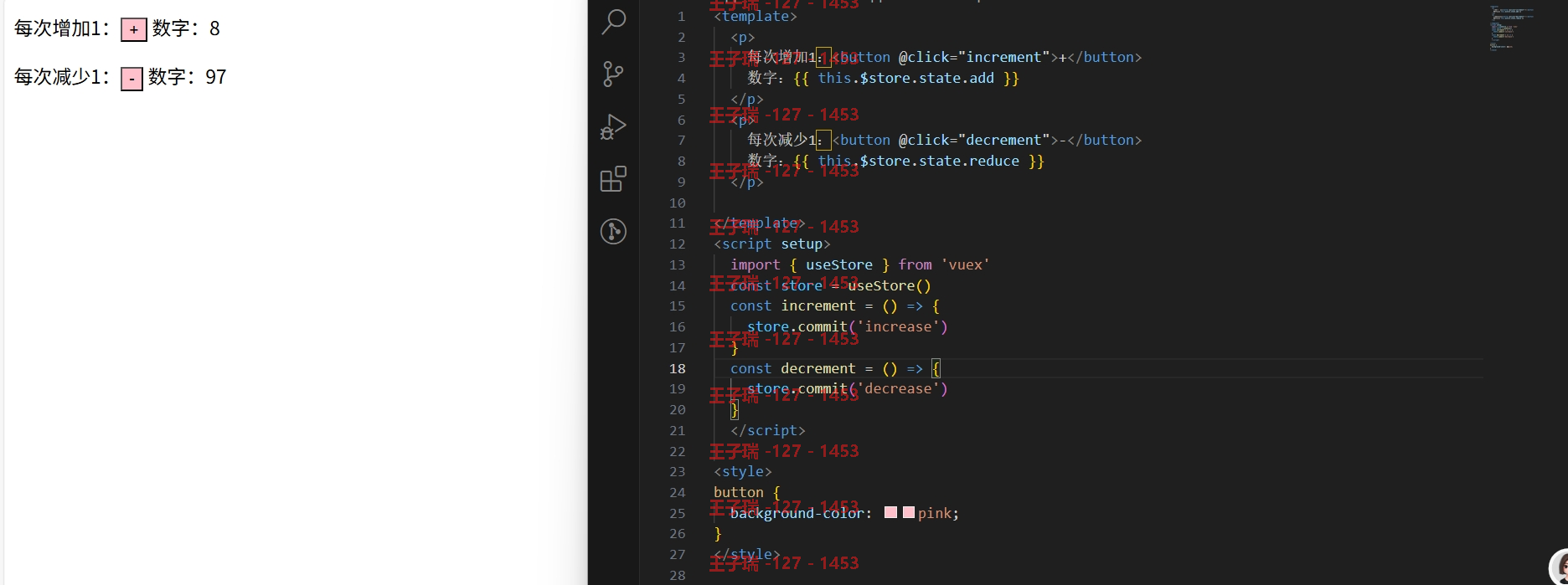Image resolution: width=1568 pixels, height=585 pixels.
Task: Click 'this.$store.state.reduce' in the code
Action: coord(919,161)
